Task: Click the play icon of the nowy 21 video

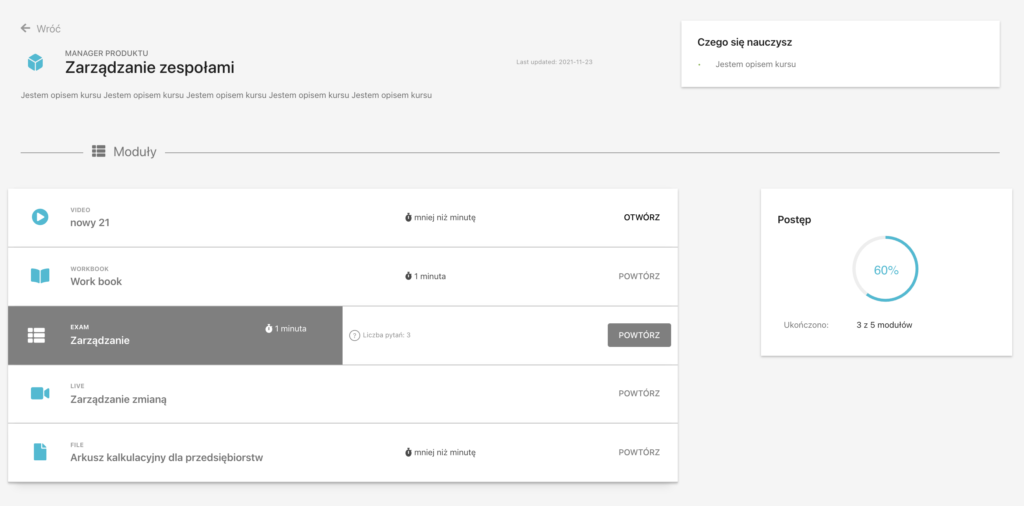Action: (x=40, y=217)
